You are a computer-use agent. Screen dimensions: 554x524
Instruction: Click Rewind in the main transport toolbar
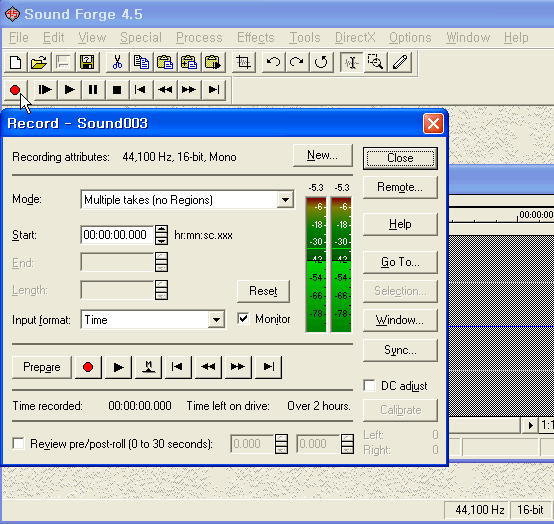pyautogui.click(x=165, y=90)
